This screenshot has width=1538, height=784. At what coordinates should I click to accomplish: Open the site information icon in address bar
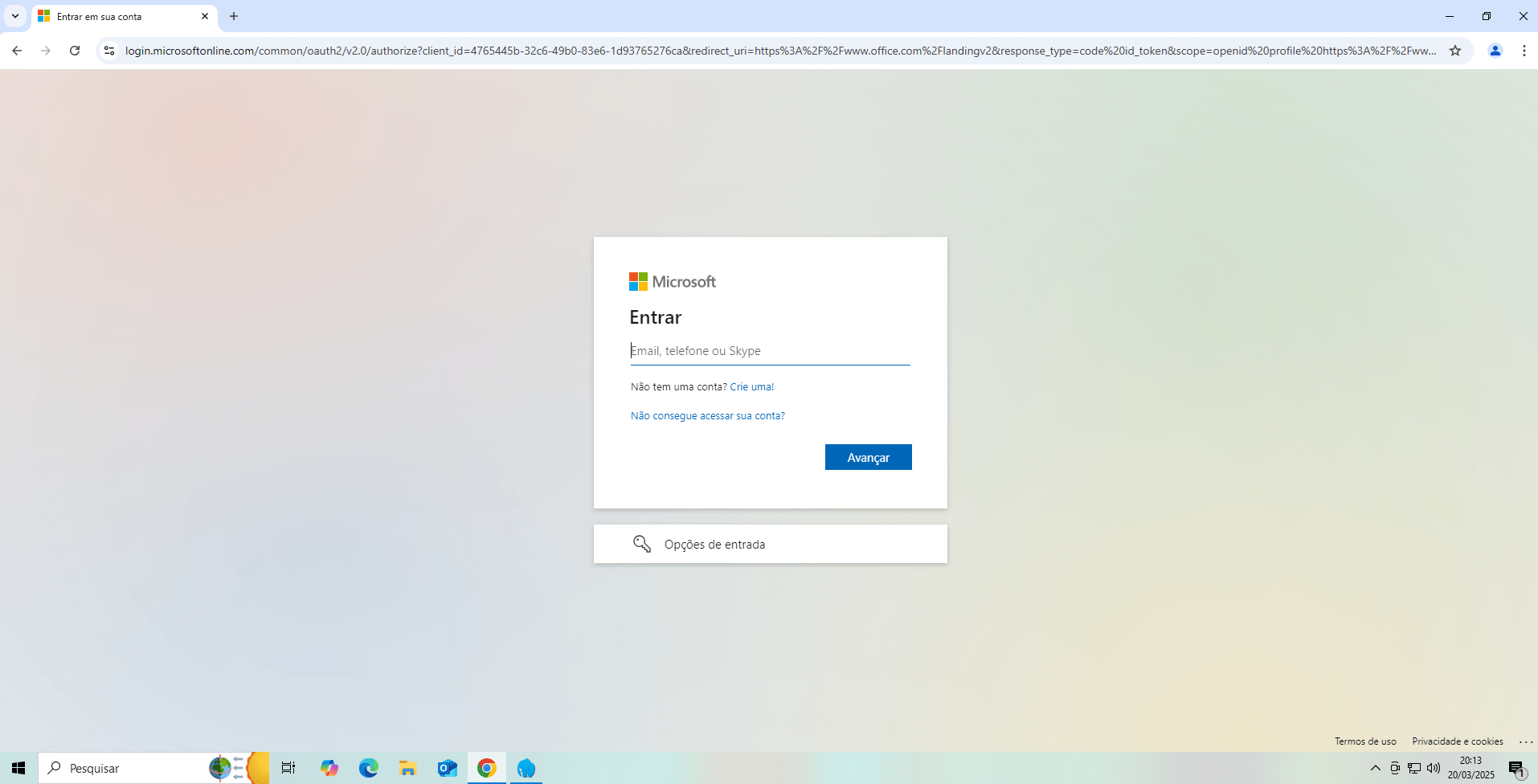(108, 50)
